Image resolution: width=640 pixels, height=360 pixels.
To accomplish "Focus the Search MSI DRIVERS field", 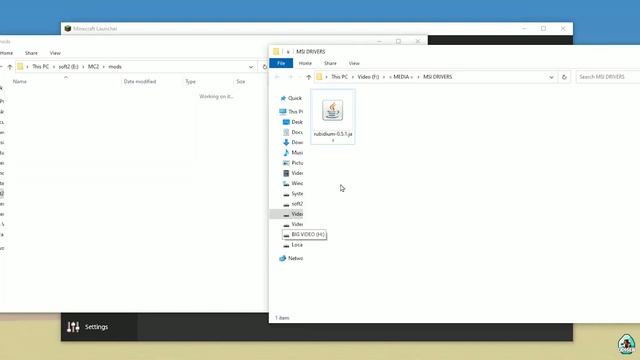I will [608, 77].
